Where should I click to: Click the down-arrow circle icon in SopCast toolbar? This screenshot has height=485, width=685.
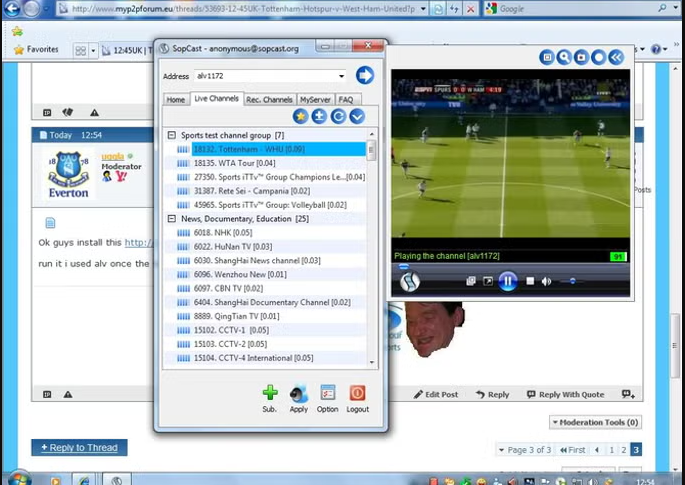tap(357, 116)
